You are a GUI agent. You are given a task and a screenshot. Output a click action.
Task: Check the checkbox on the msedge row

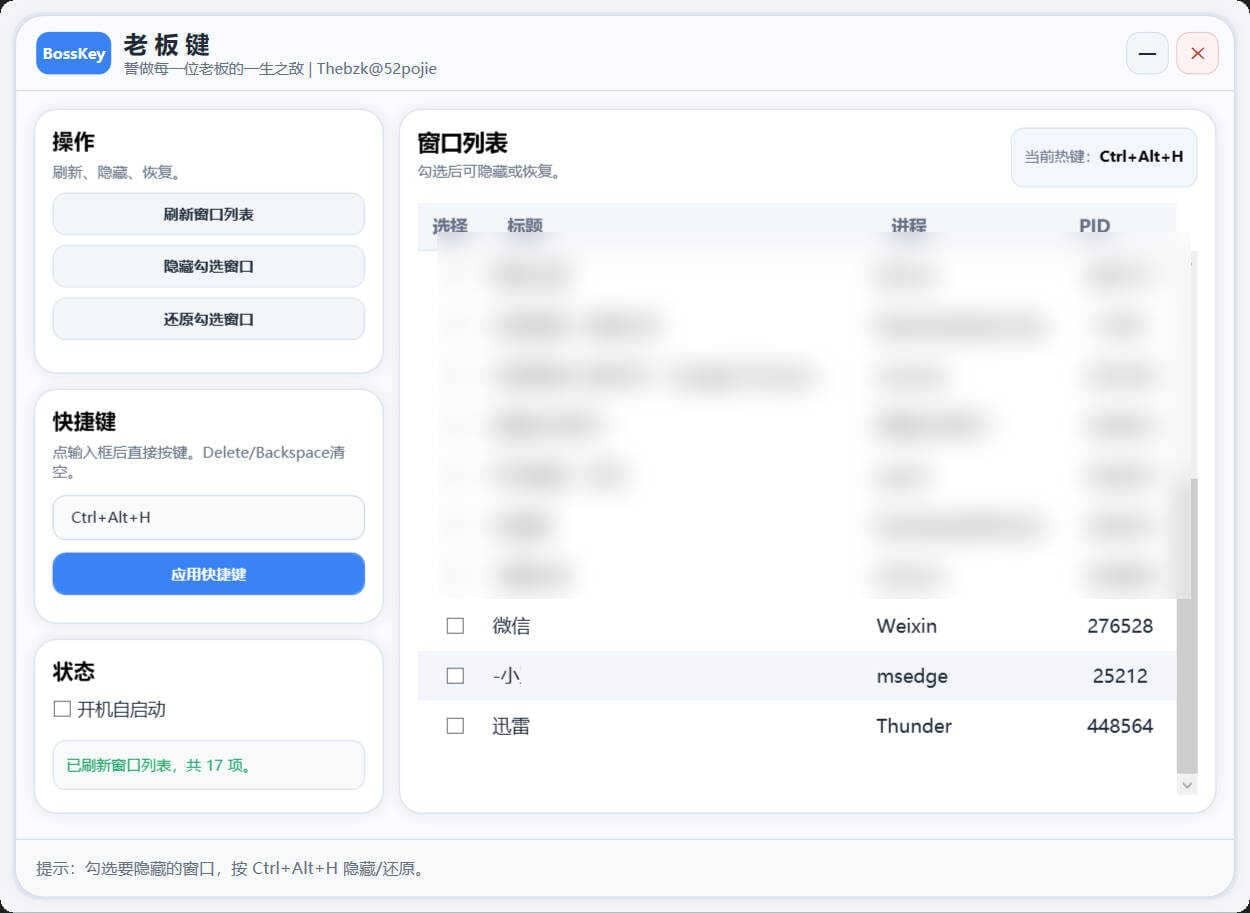455,675
